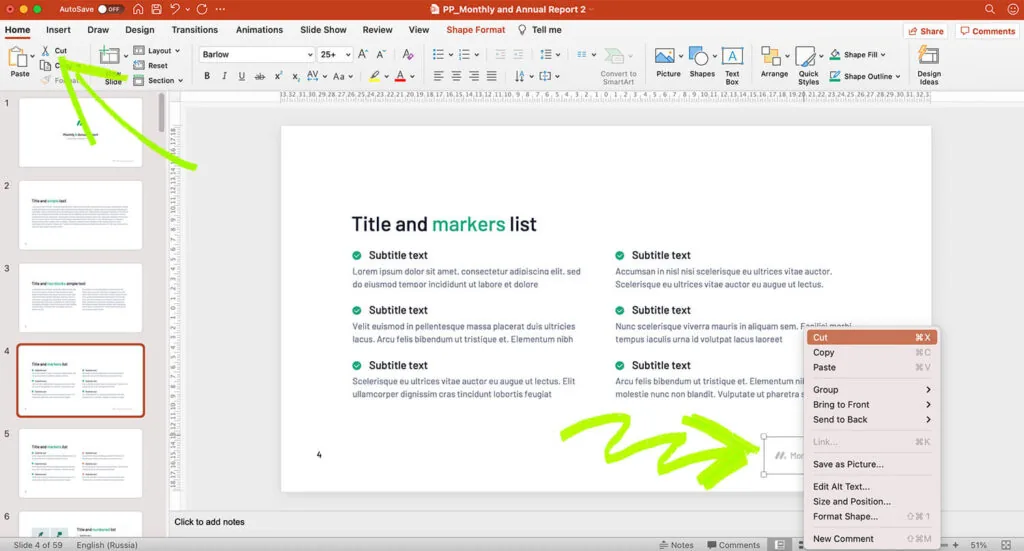Toggle bold formatting
Viewport: 1024px width, 551px height.
207,76
